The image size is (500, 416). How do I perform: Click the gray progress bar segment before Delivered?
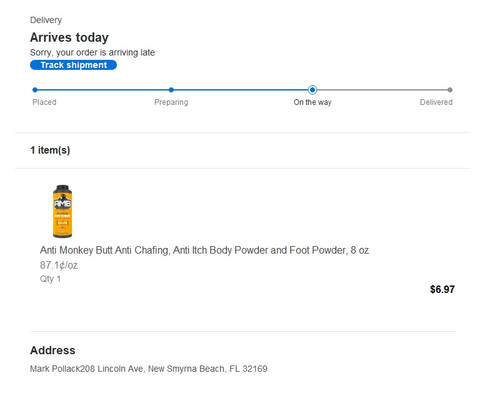pyautogui.click(x=382, y=90)
